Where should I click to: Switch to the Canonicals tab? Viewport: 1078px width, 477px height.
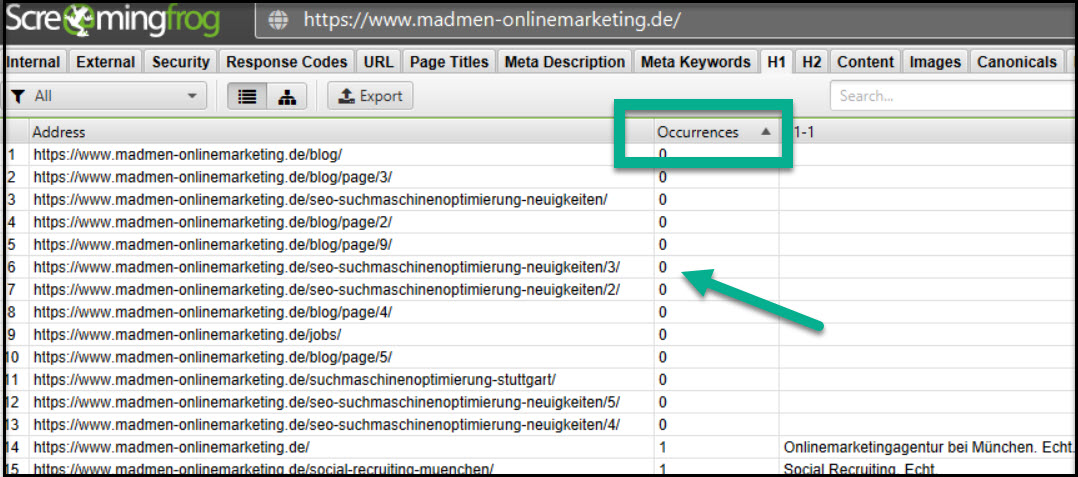(1017, 62)
